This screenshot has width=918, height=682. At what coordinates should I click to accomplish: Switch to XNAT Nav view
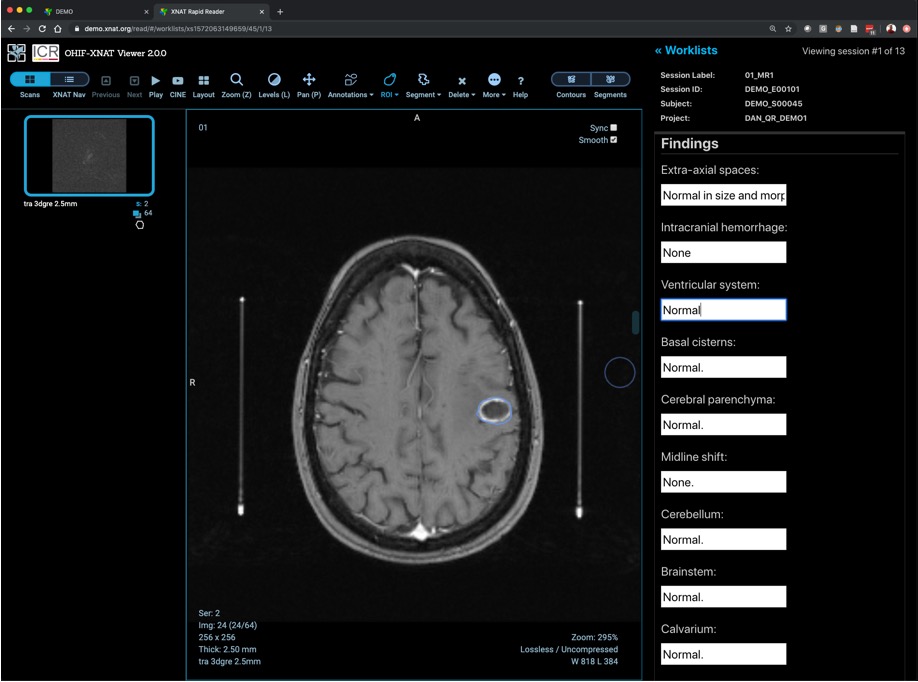[69, 80]
